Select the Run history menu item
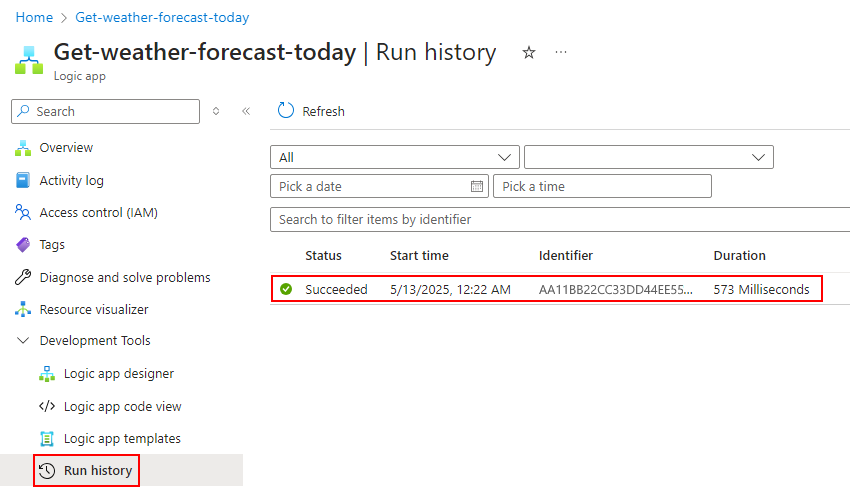Screen dimensions: 850x490 [x=98, y=470]
